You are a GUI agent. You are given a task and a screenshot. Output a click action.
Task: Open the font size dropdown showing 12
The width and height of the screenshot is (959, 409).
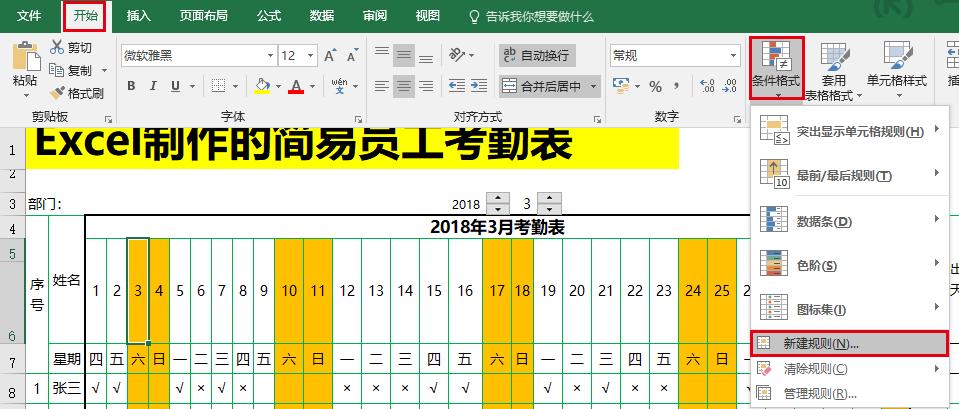311,56
